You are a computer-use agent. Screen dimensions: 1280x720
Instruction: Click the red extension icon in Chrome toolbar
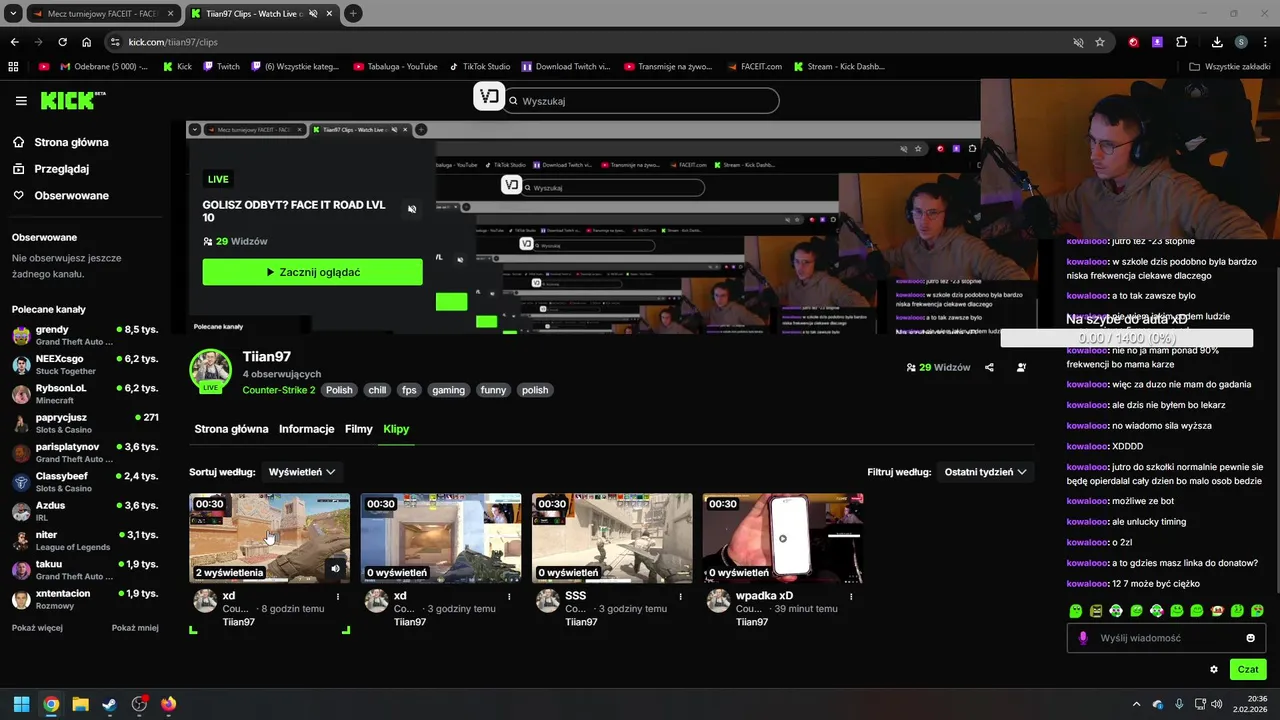(1133, 42)
